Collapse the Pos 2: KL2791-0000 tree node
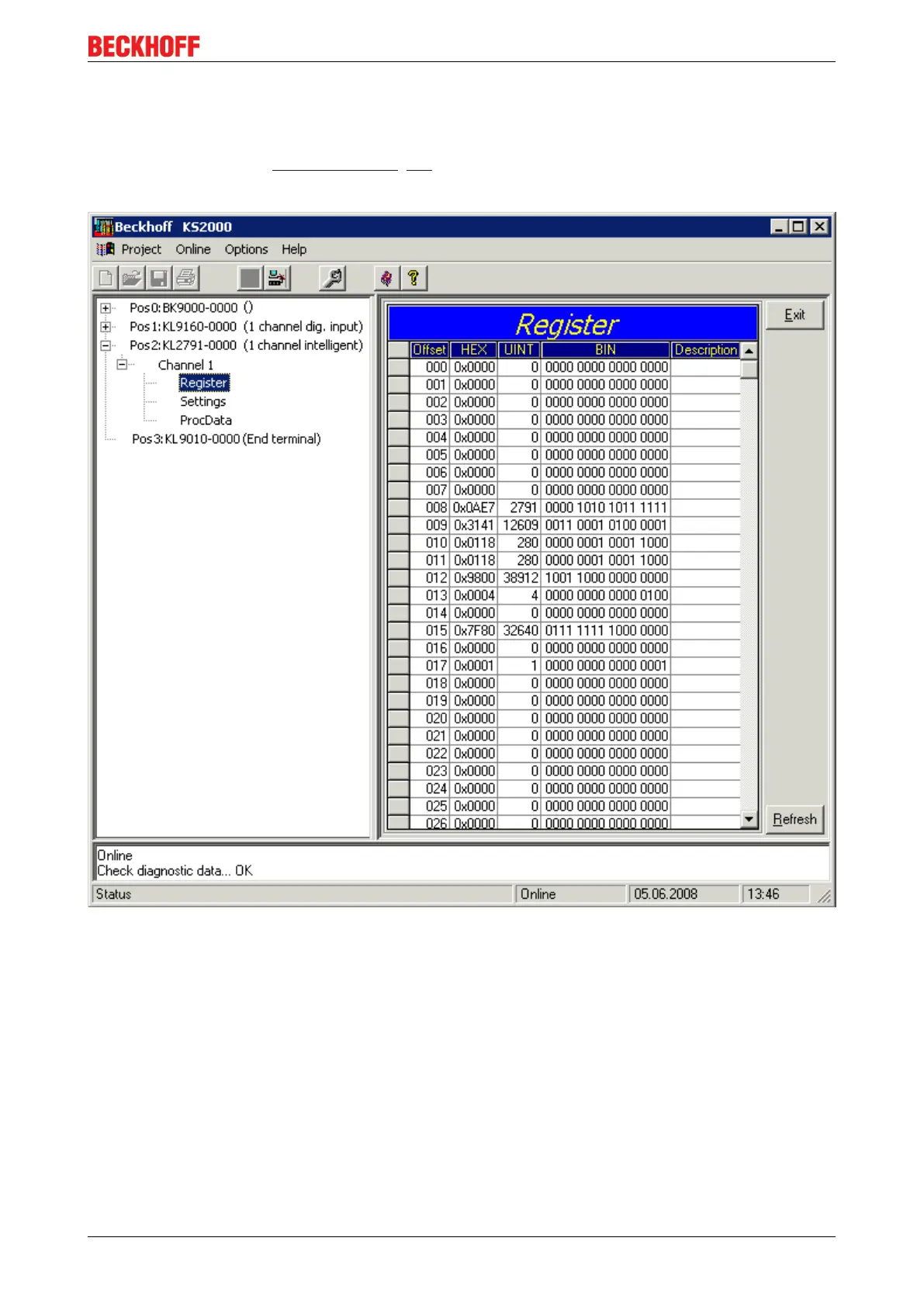The height and width of the screenshot is (1307, 924). pyautogui.click(x=106, y=345)
